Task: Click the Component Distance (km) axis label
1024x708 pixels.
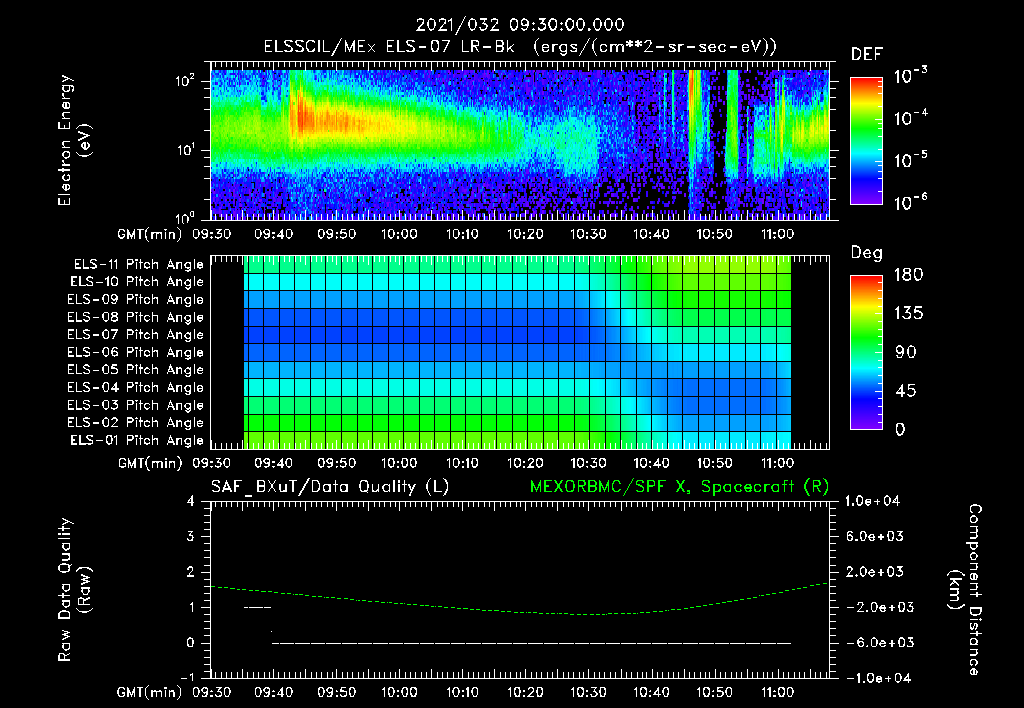Action: [x=965, y=590]
